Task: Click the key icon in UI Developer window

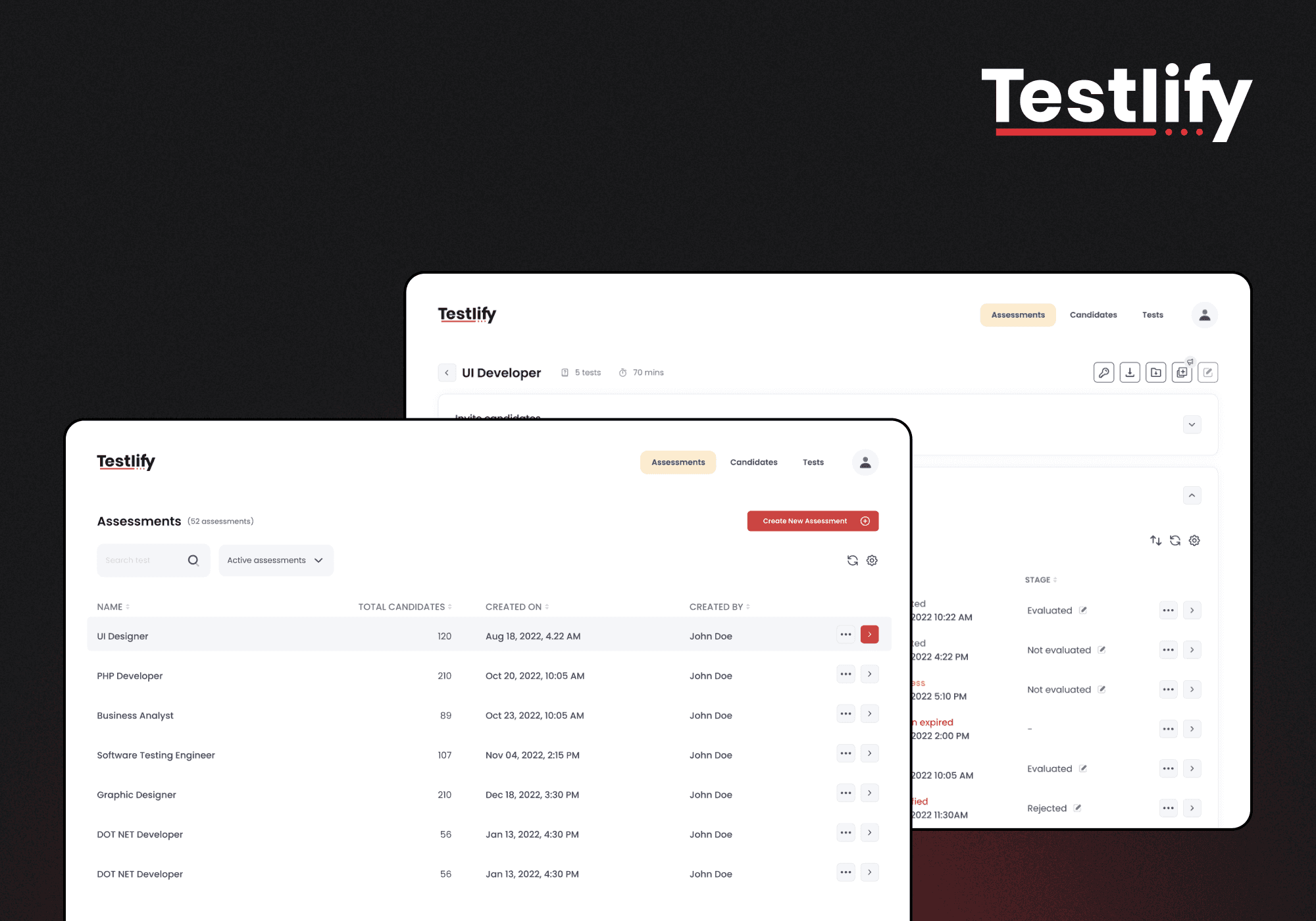Action: click(1103, 372)
